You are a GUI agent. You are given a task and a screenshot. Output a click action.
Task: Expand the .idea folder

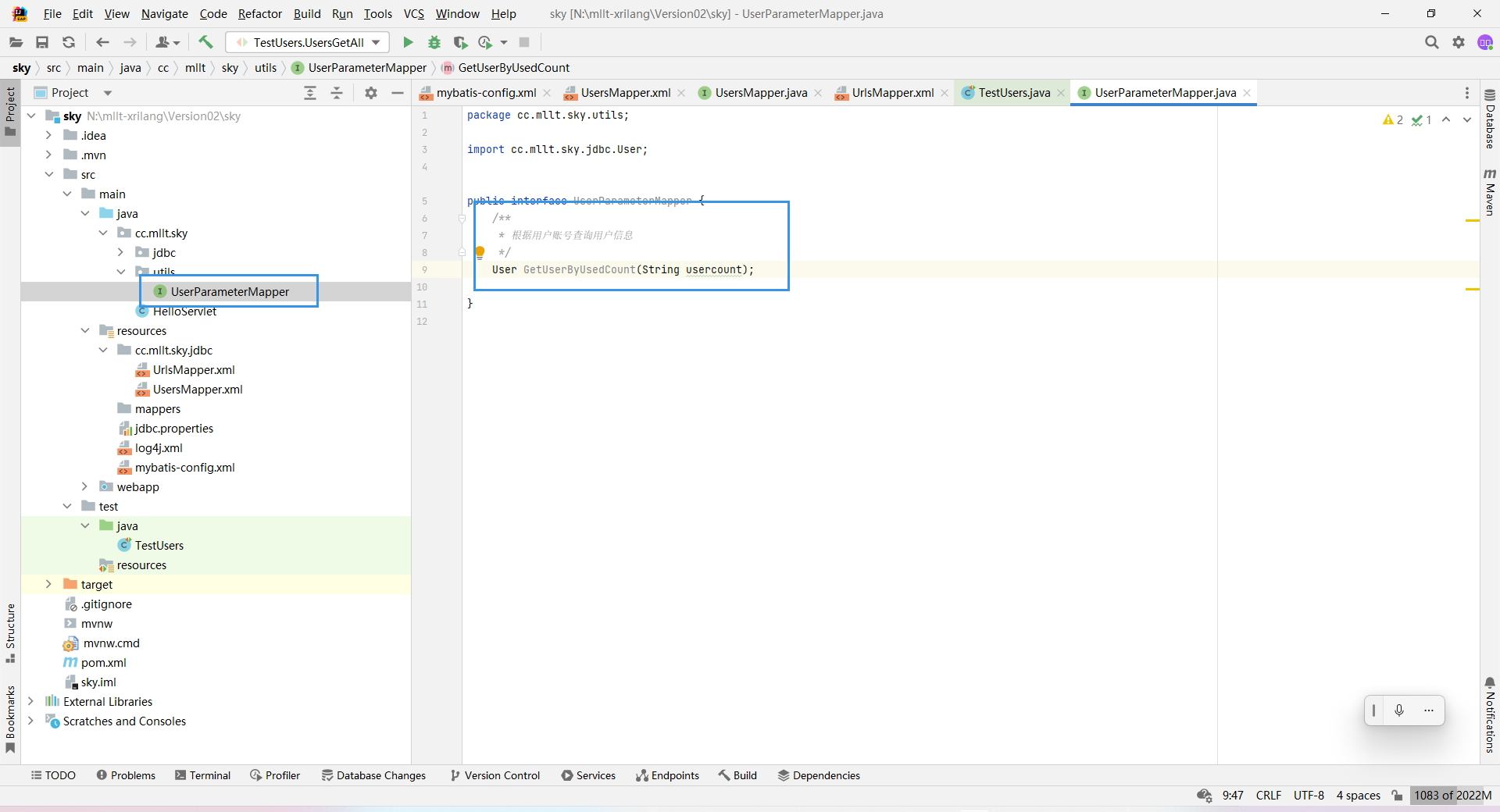point(48,135)
